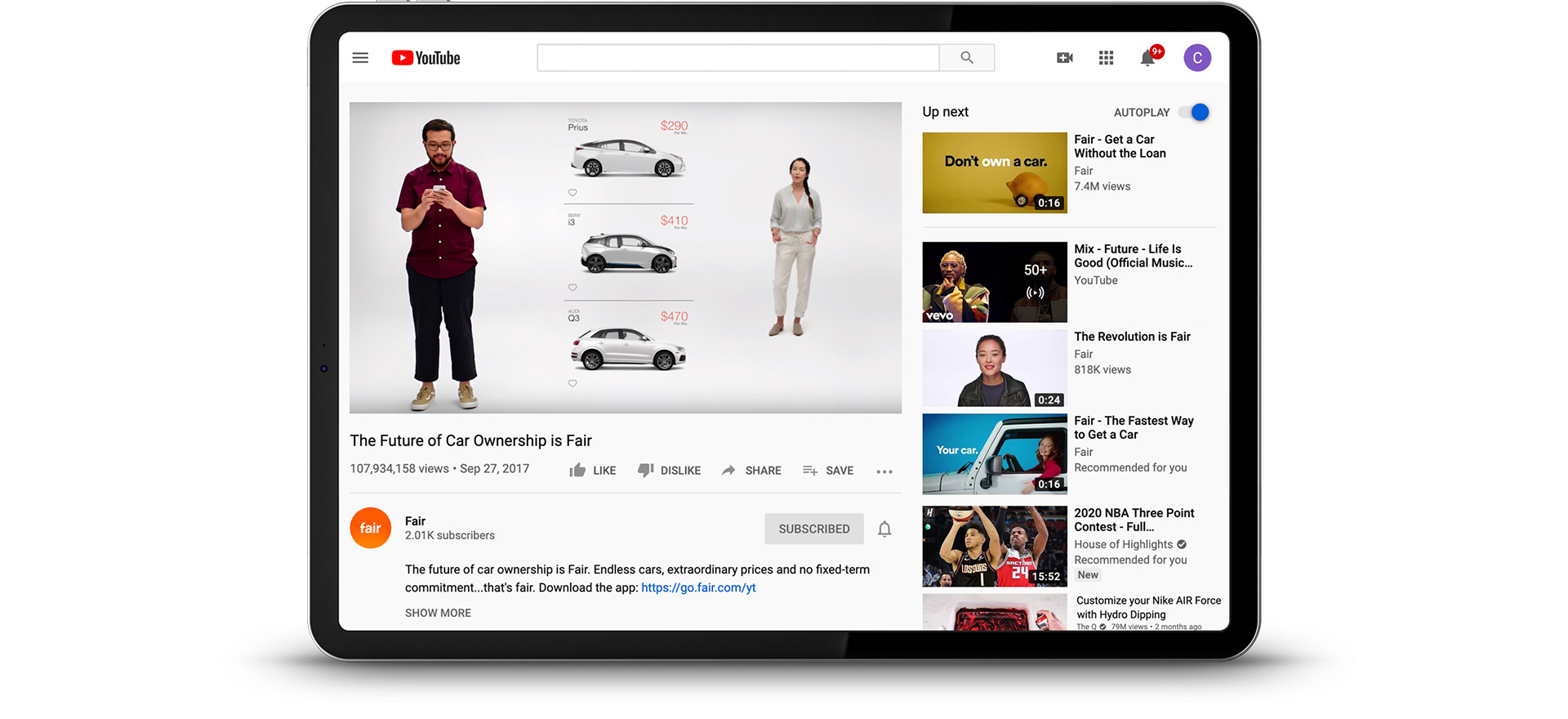Viewport: 1568px width, 719px height.
Task: Open the three-dot more actions menu
Action: click(884, 471)
